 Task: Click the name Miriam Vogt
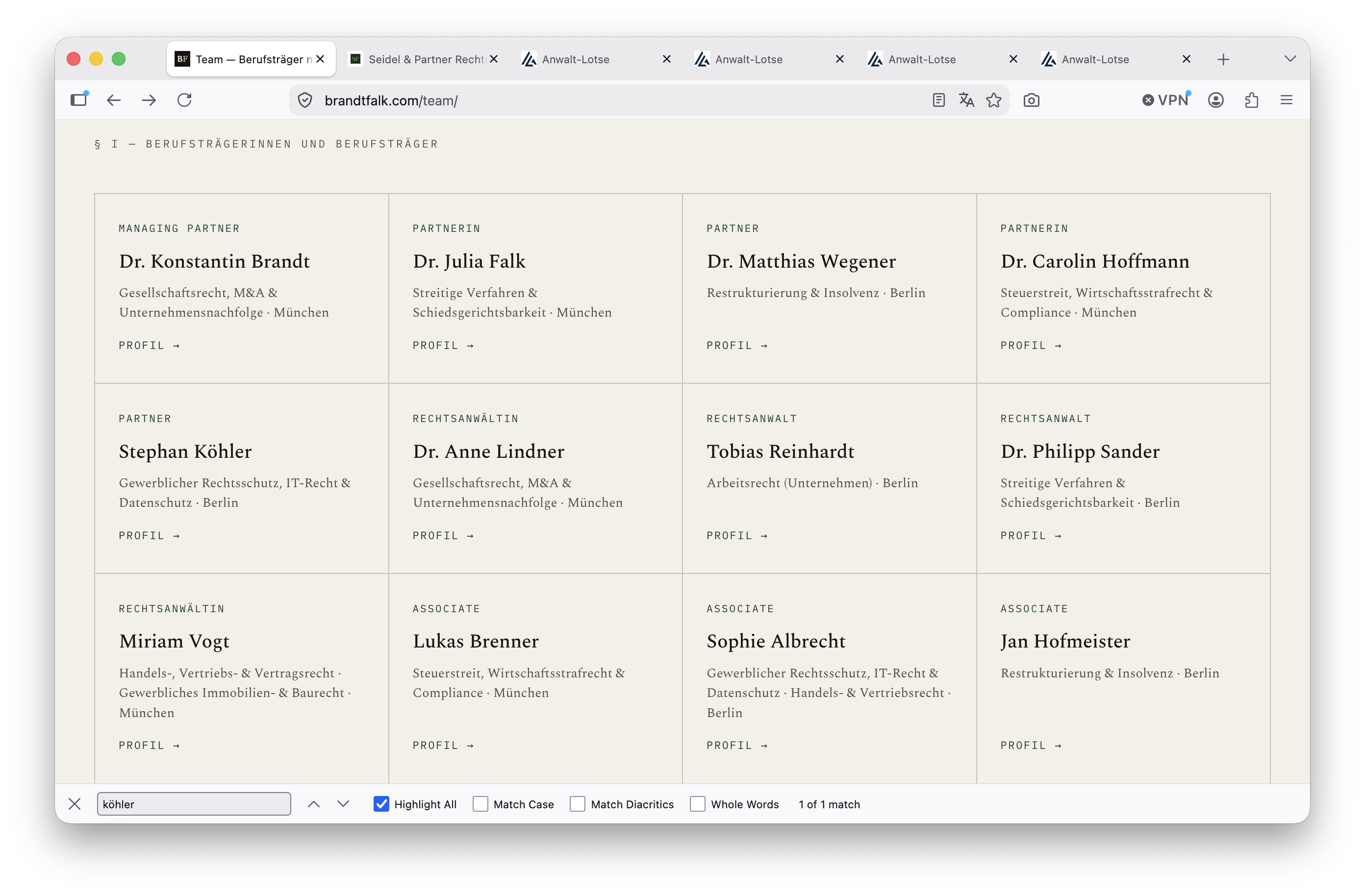[175, 641]
